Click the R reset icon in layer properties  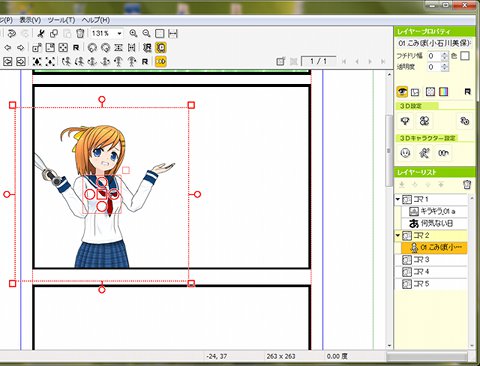tap(468, 92)
